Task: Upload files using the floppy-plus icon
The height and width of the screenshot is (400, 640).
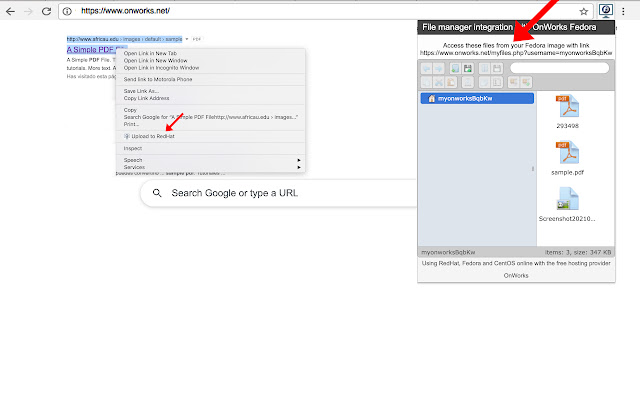Action: pos(468,69)
